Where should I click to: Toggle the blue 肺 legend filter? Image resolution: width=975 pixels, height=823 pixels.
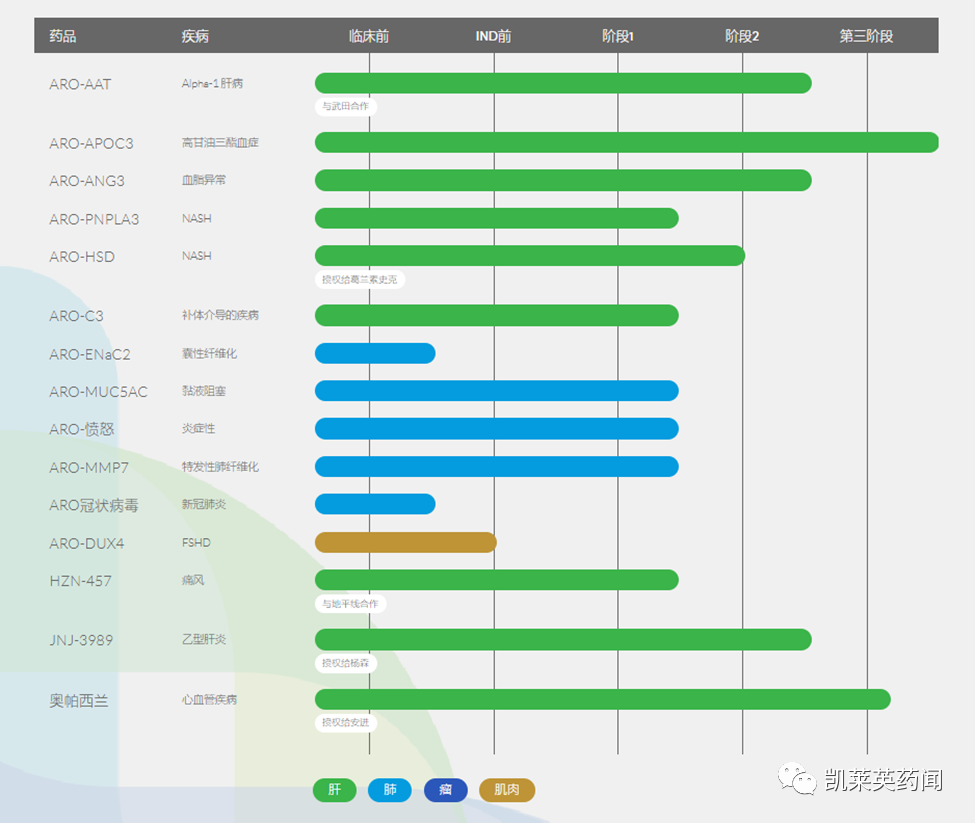(x=390, y=790)
